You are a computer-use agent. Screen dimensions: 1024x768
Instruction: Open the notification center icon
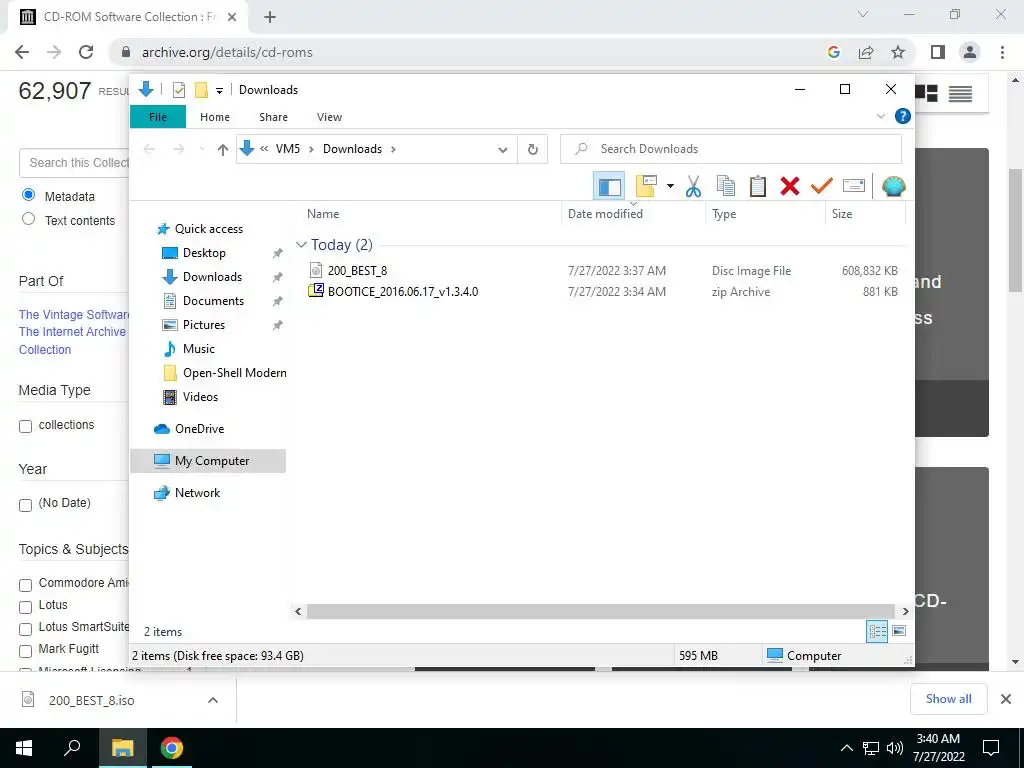tap(991, 748)
